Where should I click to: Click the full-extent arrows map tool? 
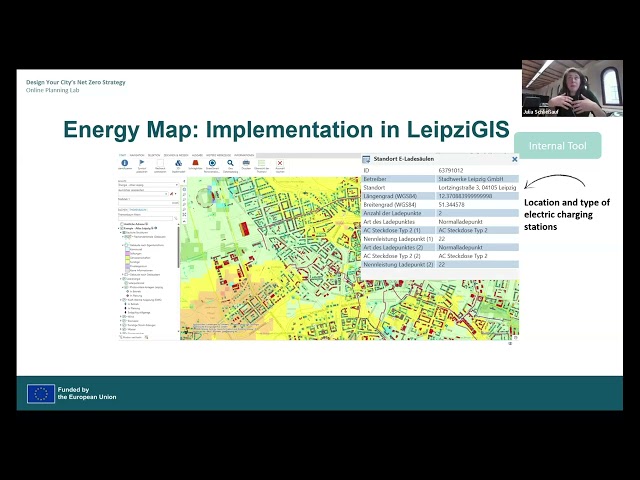coord(184,214)
